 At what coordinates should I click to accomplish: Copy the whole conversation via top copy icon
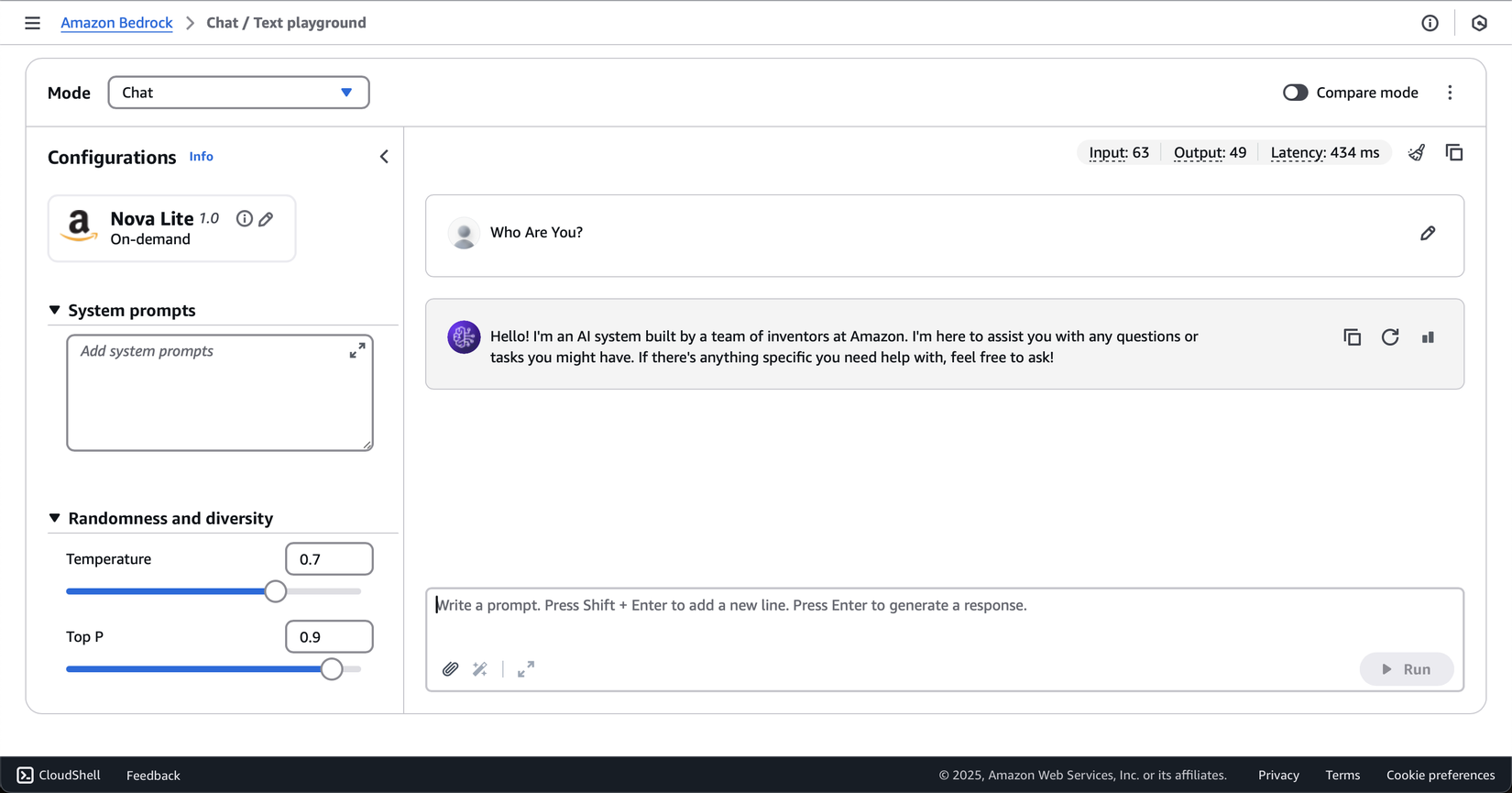tap(1454, 152)
